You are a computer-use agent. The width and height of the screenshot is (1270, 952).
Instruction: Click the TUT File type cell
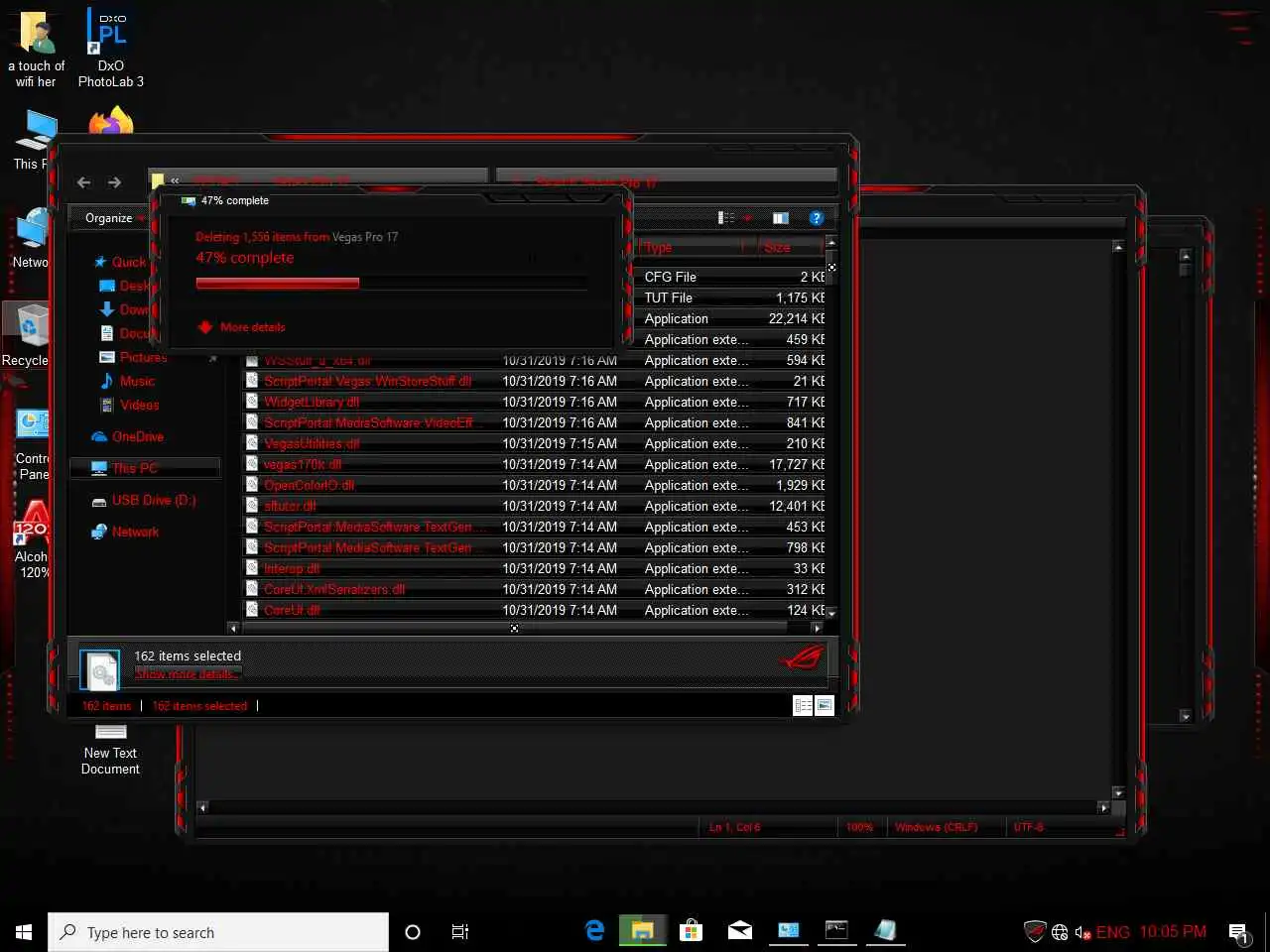click(x=669, y=297)
